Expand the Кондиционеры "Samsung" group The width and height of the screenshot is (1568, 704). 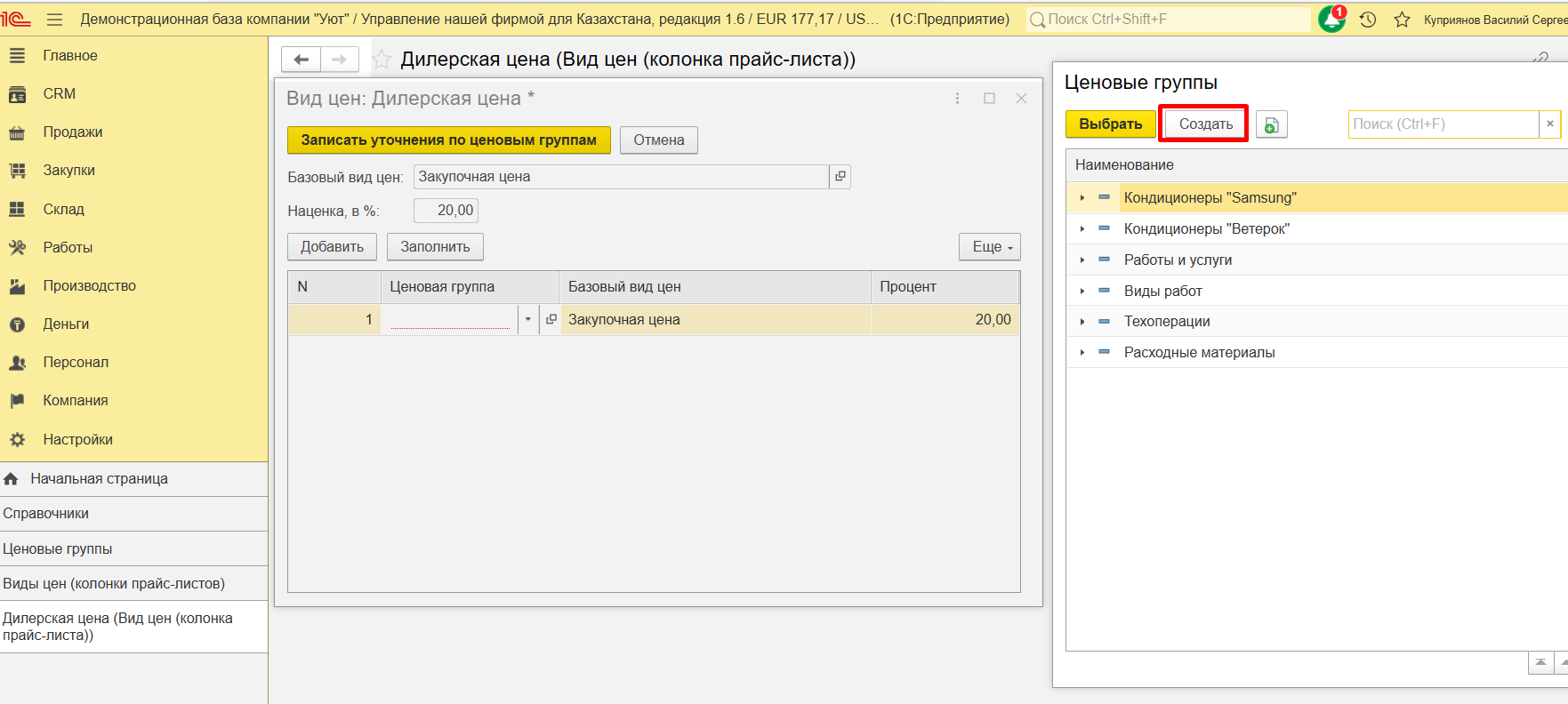(1082, 198)
